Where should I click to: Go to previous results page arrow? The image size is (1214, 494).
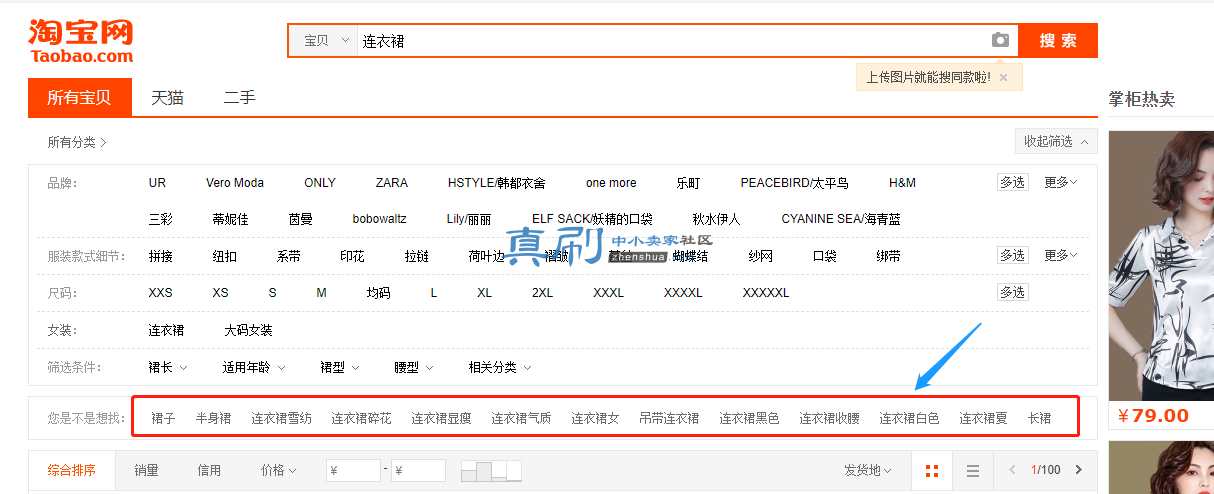point(1012,470)
